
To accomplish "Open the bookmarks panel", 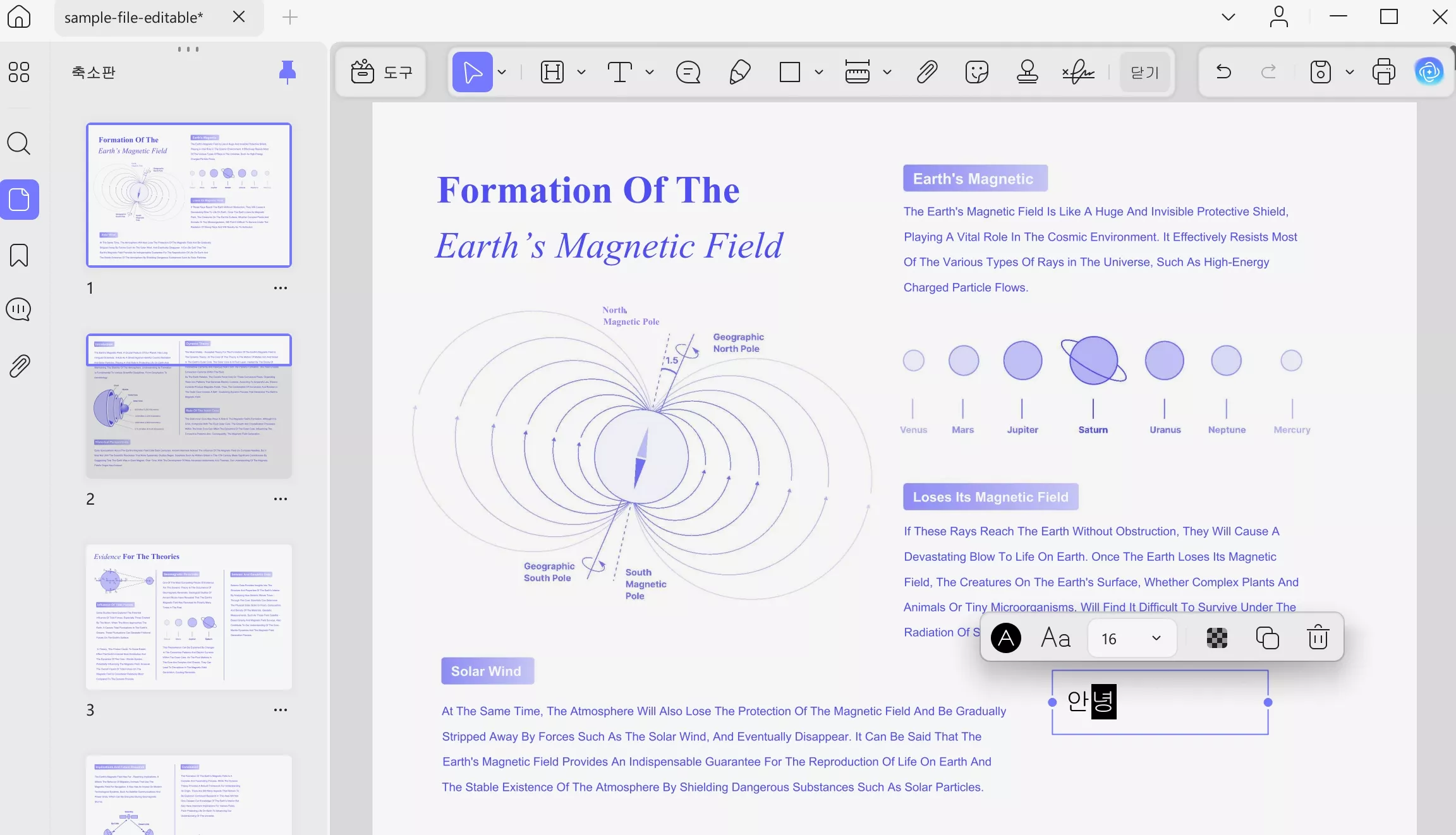I will (x=19, y=255).
